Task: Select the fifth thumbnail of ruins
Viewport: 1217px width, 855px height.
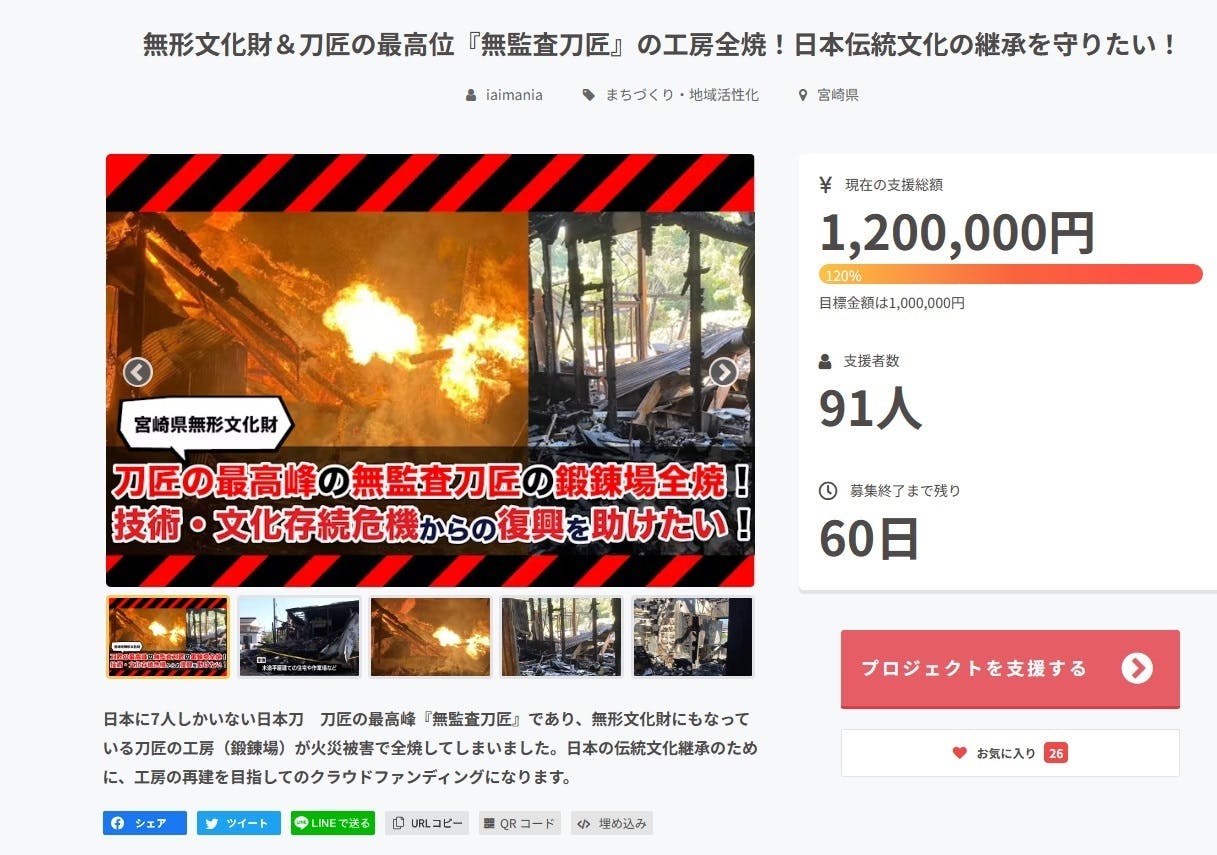Action: (693, 637)
